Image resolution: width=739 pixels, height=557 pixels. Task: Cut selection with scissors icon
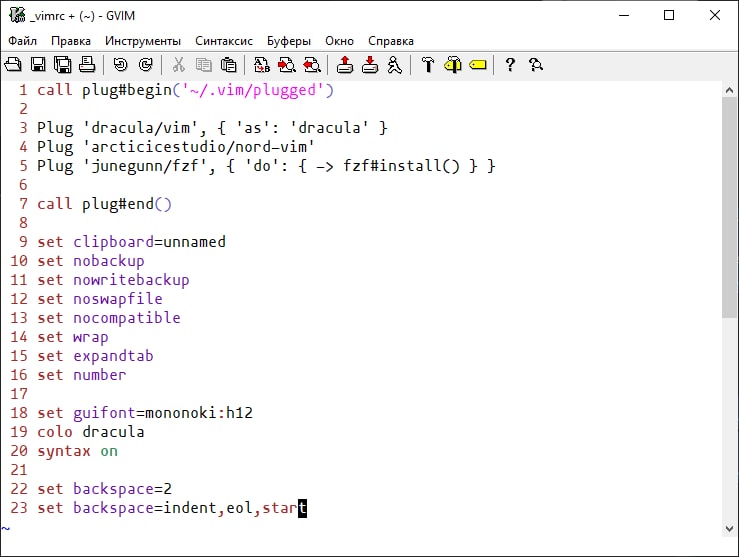pos(179,65)
